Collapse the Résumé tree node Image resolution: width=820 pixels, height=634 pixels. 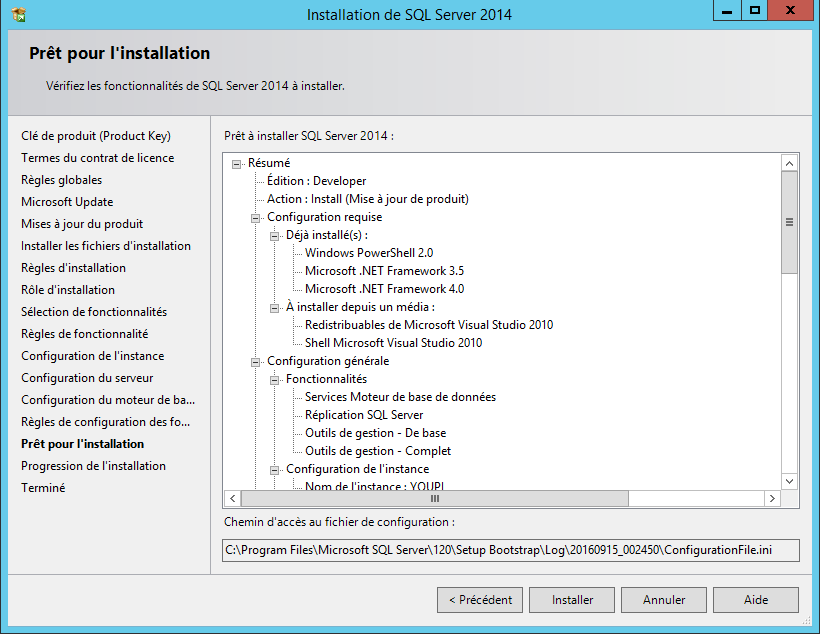236,164
